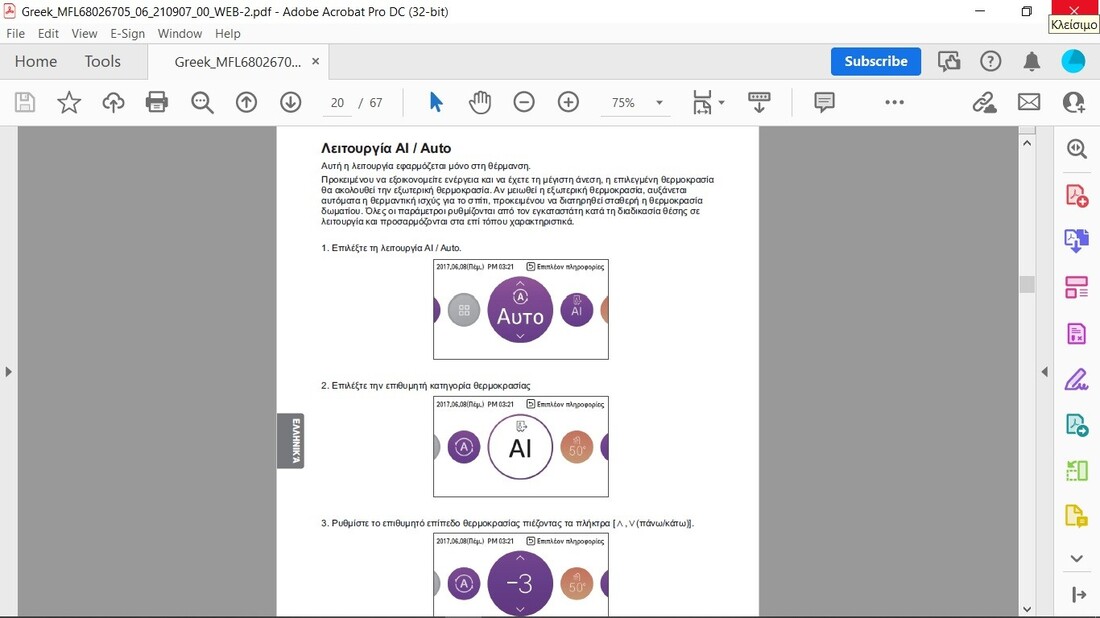Send file by email icon
1100x618 pixels.
click(1029, 102)
